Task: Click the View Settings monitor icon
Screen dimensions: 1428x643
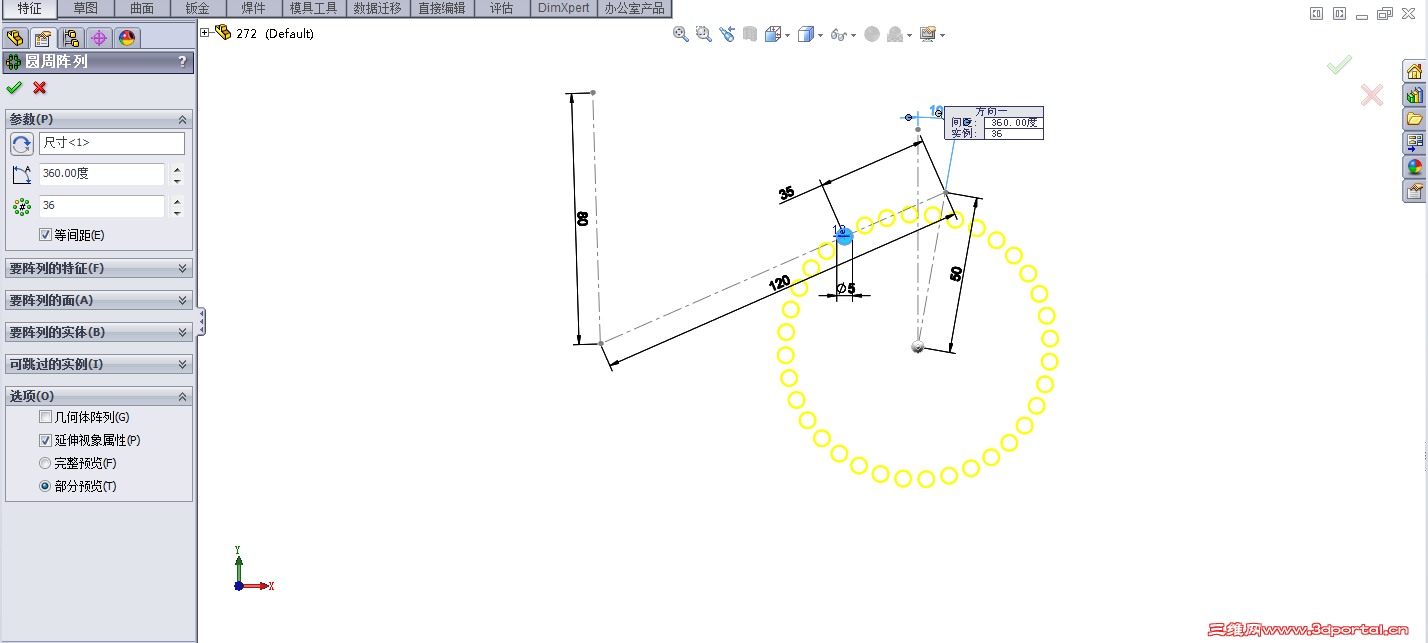Action: tap(928, 34)
